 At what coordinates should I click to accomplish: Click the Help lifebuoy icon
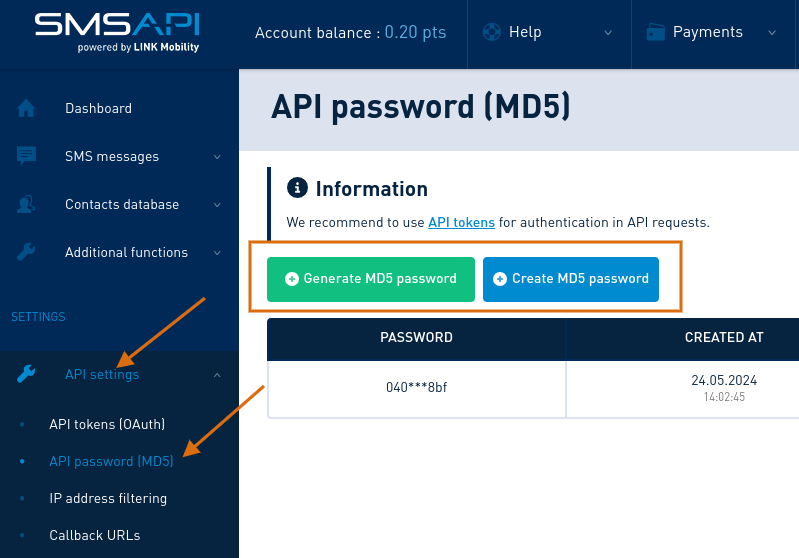click(x=491, y=32)
